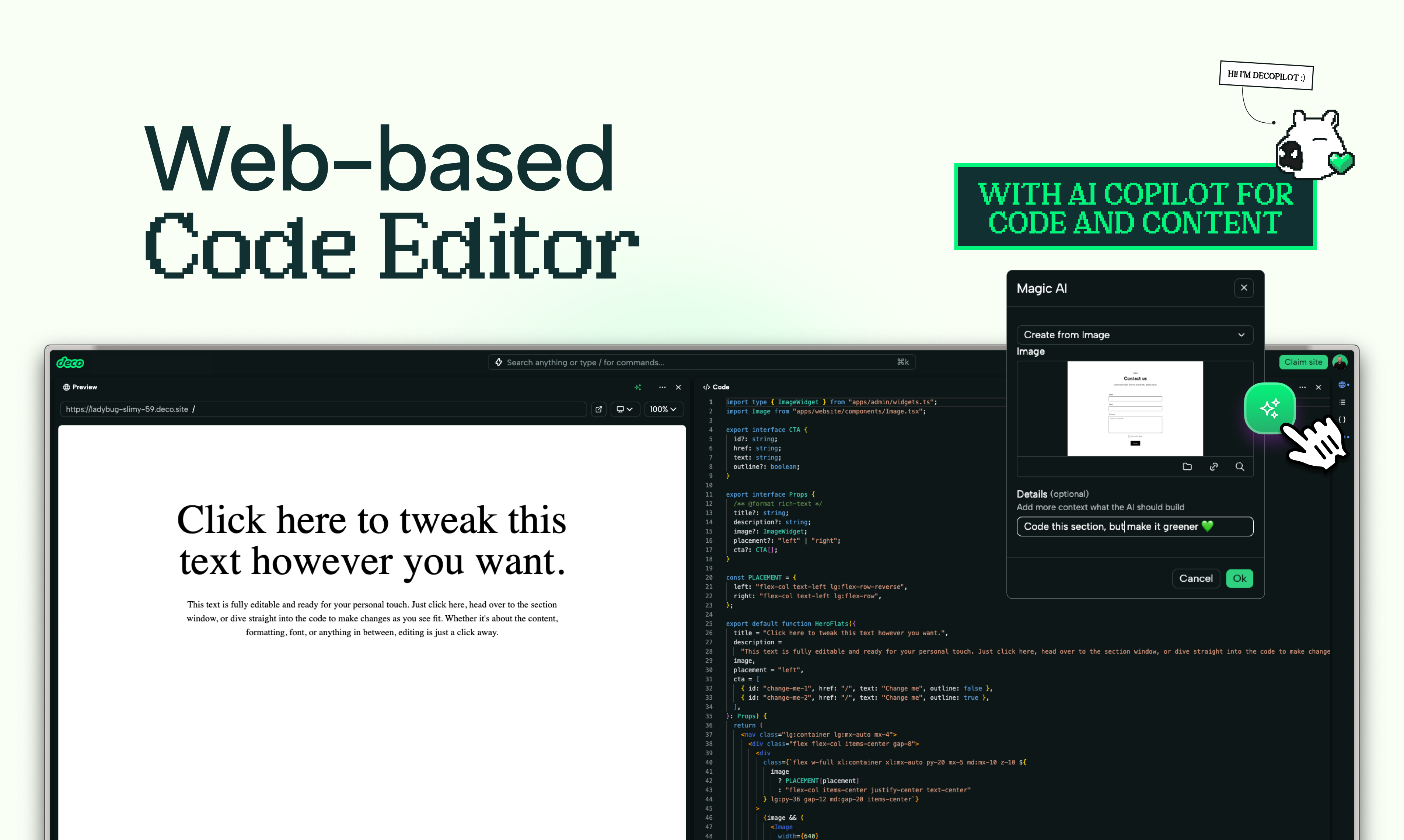This screenshot has height=840, width=1404.
Task: Click the link icon under the image preview
Action: click(x=1213, y=466)
